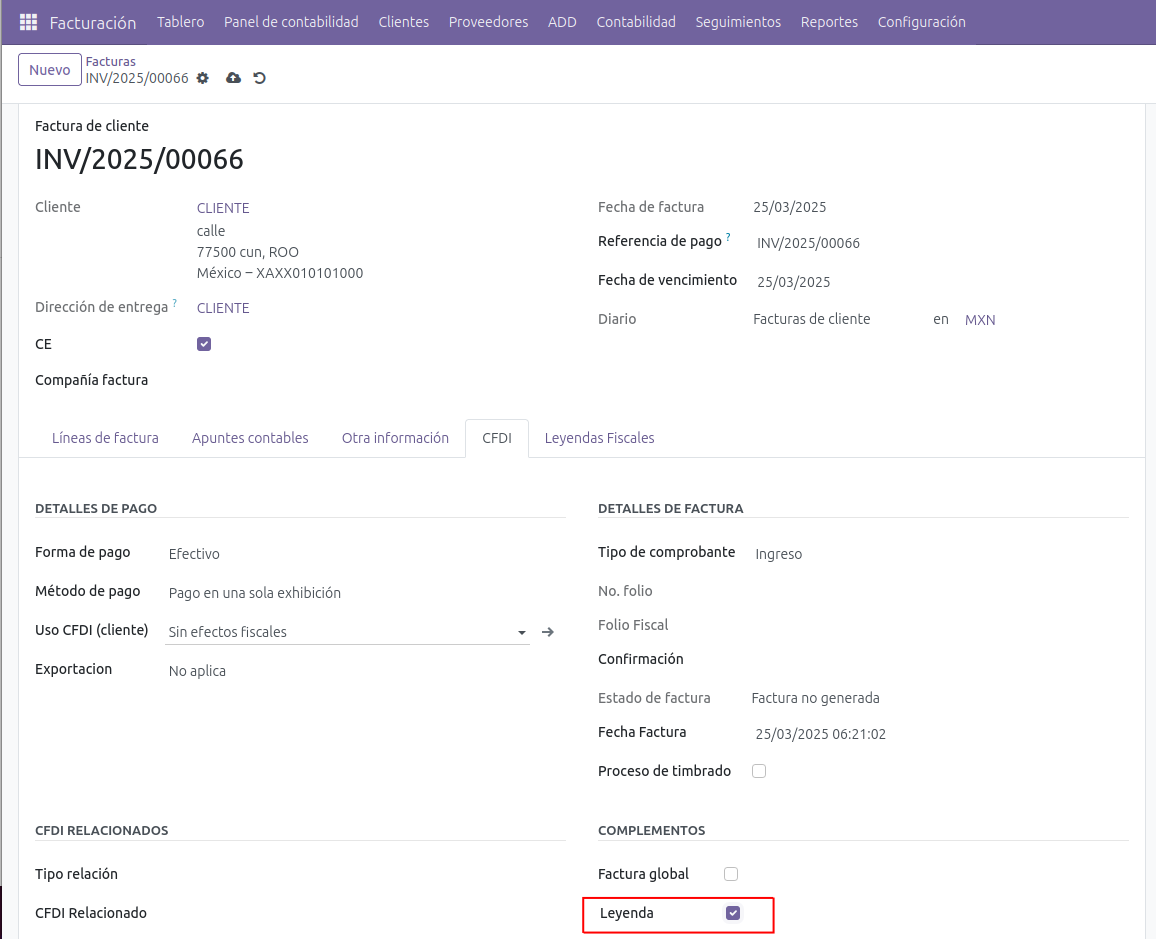Viewport: 1156px width, 939px height.
Task: Go to the Facturas breadcrumb link
Action: click(x=110, y=62)
